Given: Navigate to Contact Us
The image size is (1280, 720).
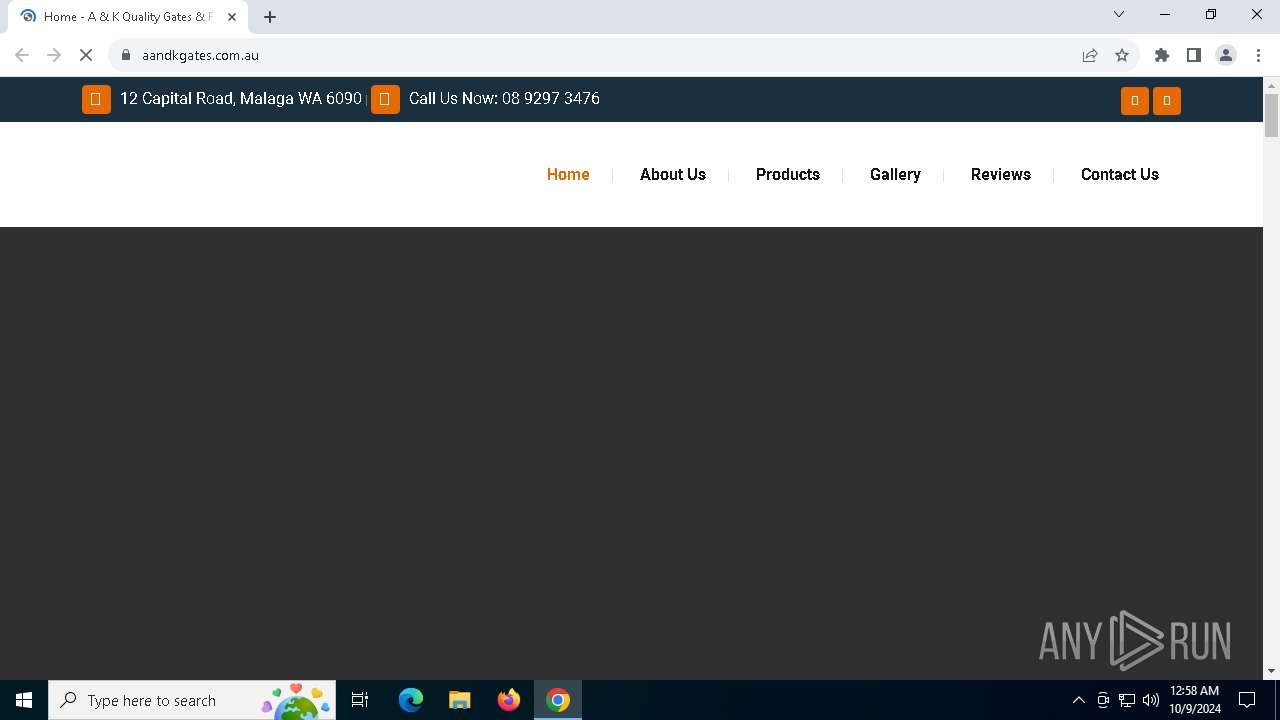Looking at the screenshot, I should (x=1120, y=174).
